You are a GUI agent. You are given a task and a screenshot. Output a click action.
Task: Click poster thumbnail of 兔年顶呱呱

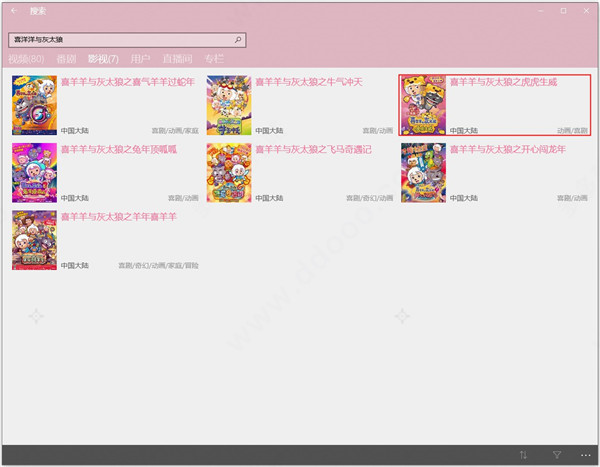34,173
